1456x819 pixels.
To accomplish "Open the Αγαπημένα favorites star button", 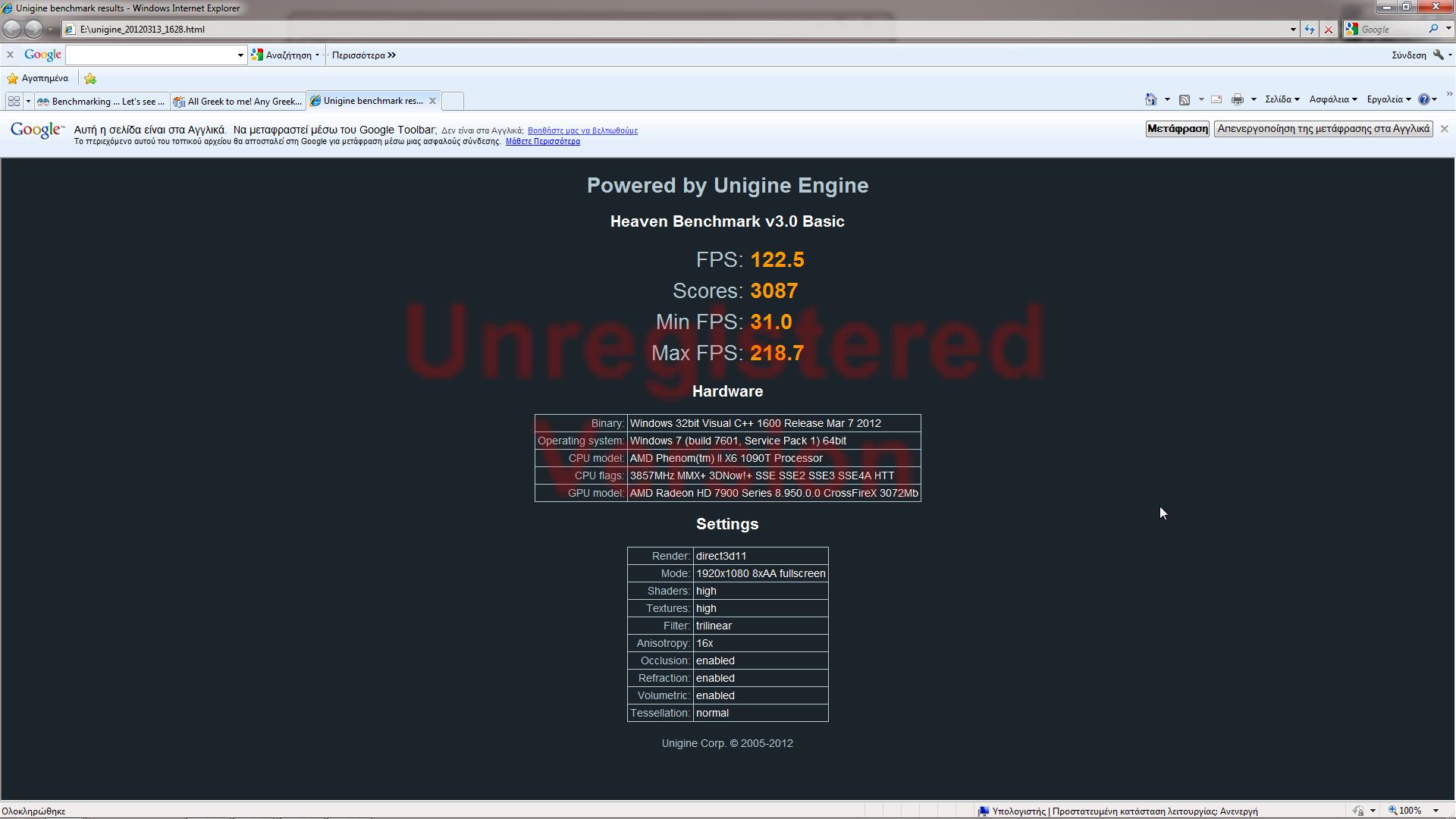I will click(x=38, y=78).
